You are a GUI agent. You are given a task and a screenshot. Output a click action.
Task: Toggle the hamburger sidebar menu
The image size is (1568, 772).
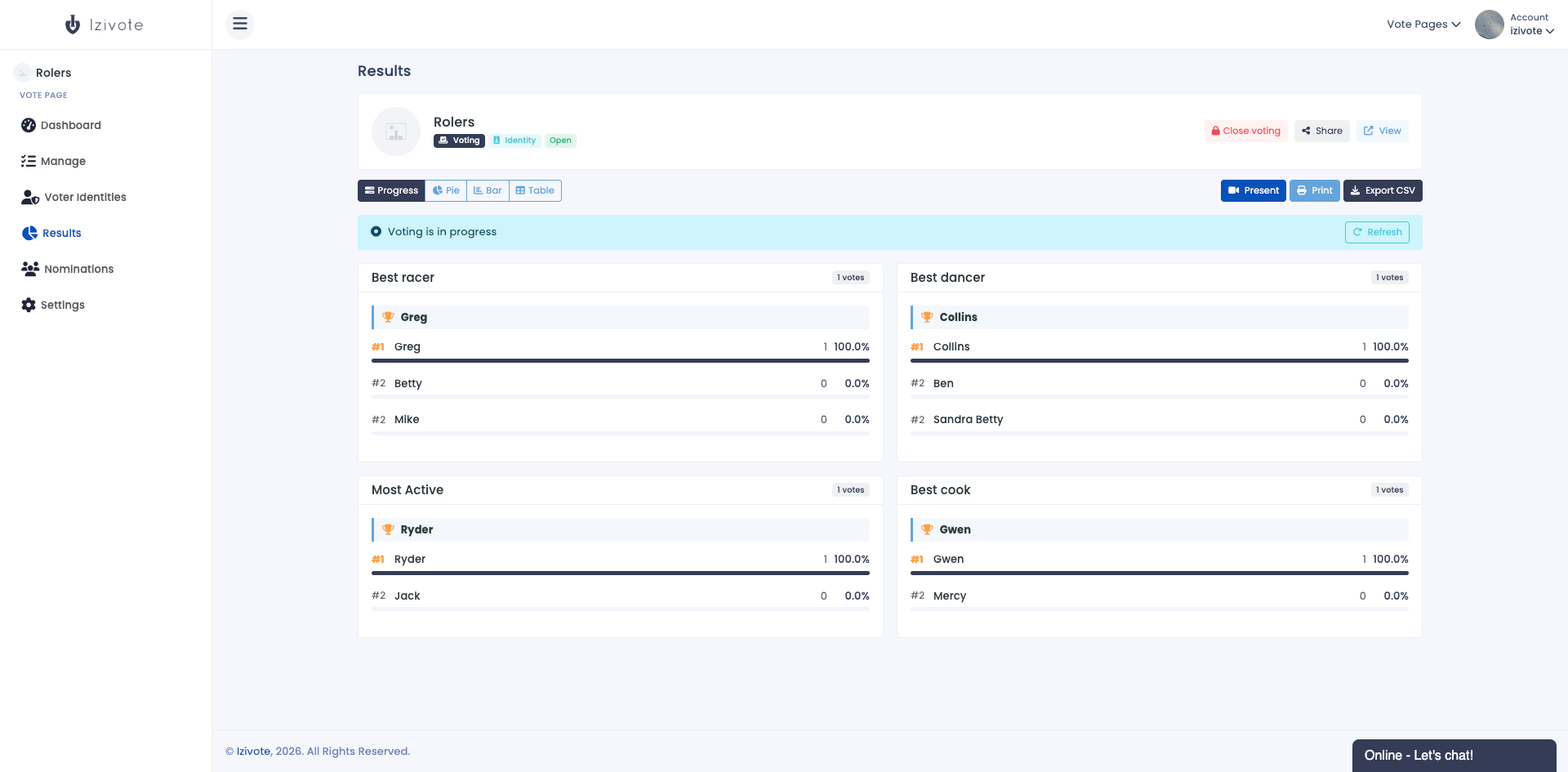(x=240, y=24)
